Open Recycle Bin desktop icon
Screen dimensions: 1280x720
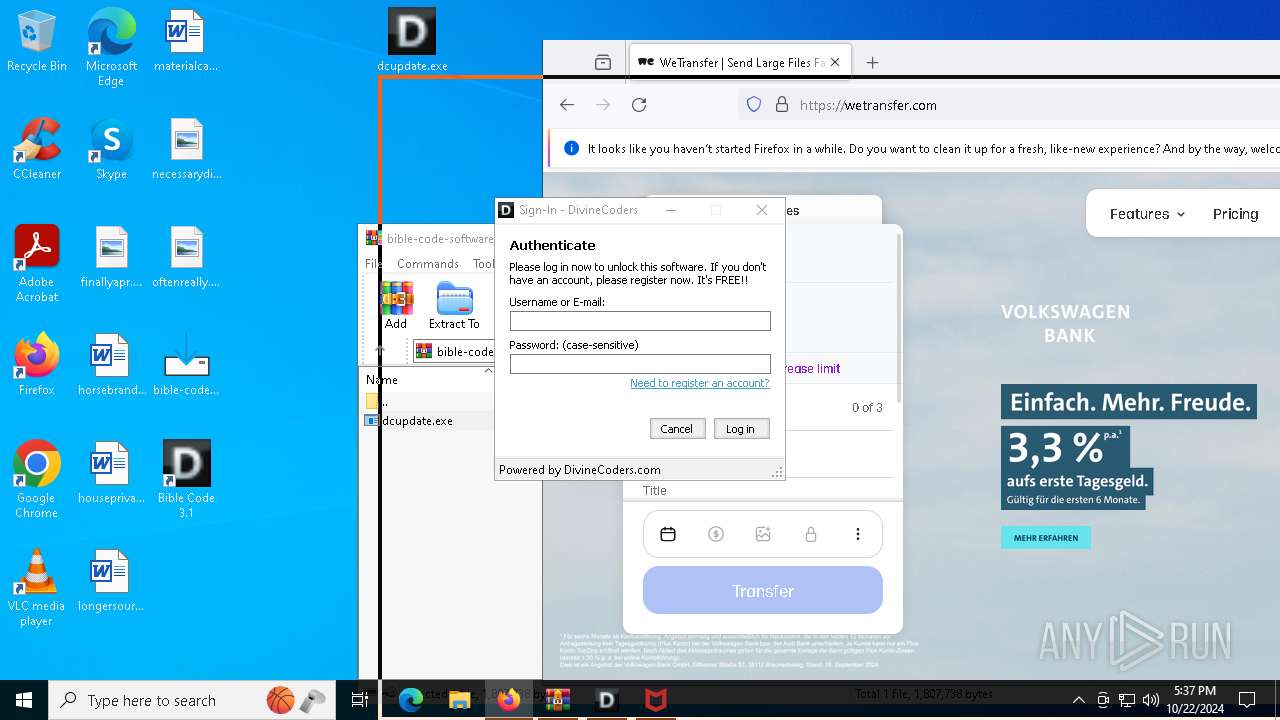pos(37,42)
